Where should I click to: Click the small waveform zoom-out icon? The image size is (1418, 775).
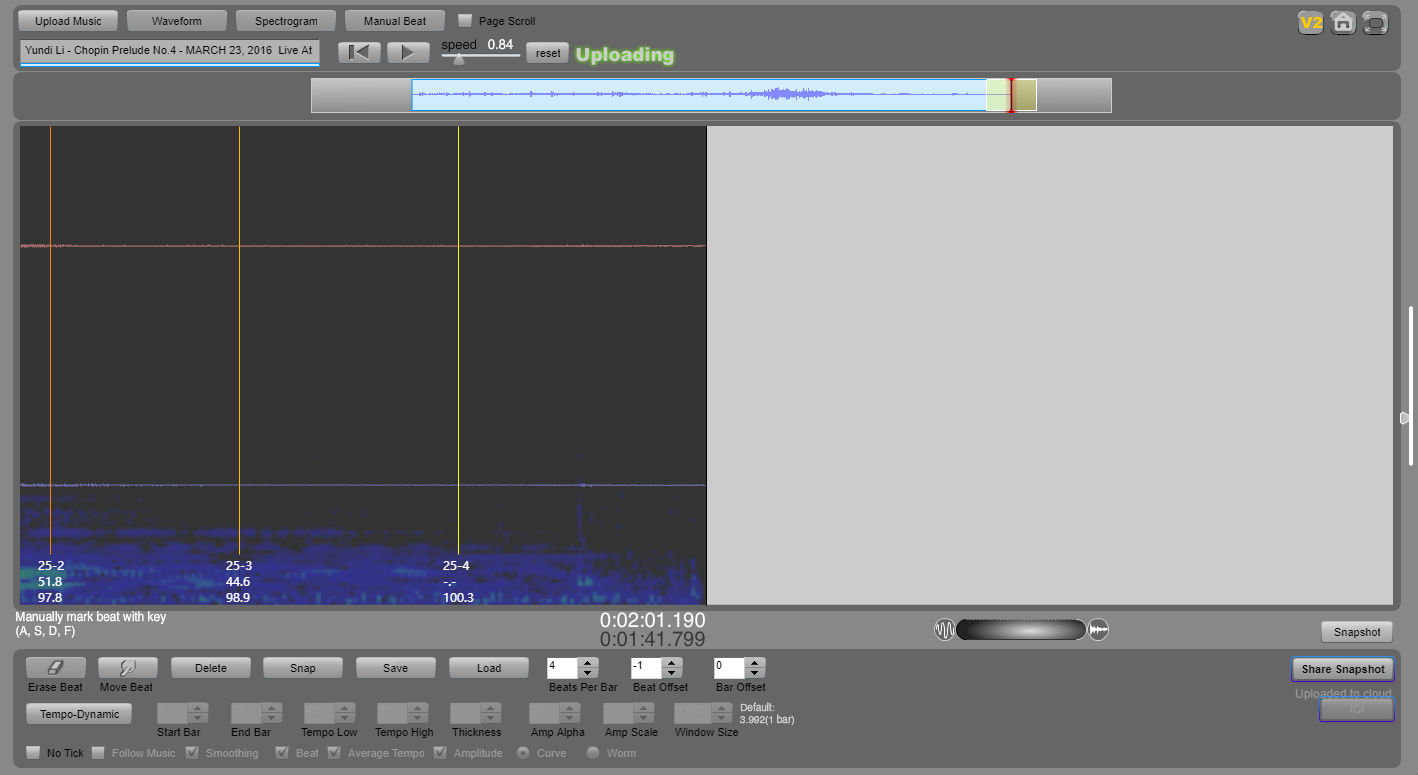click(x=944, y=630)
